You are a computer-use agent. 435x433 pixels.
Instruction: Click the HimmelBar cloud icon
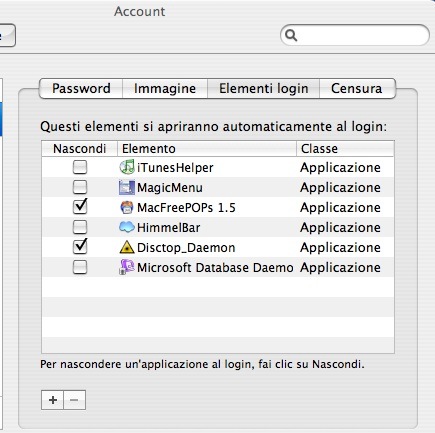click(x=127, y=227)
